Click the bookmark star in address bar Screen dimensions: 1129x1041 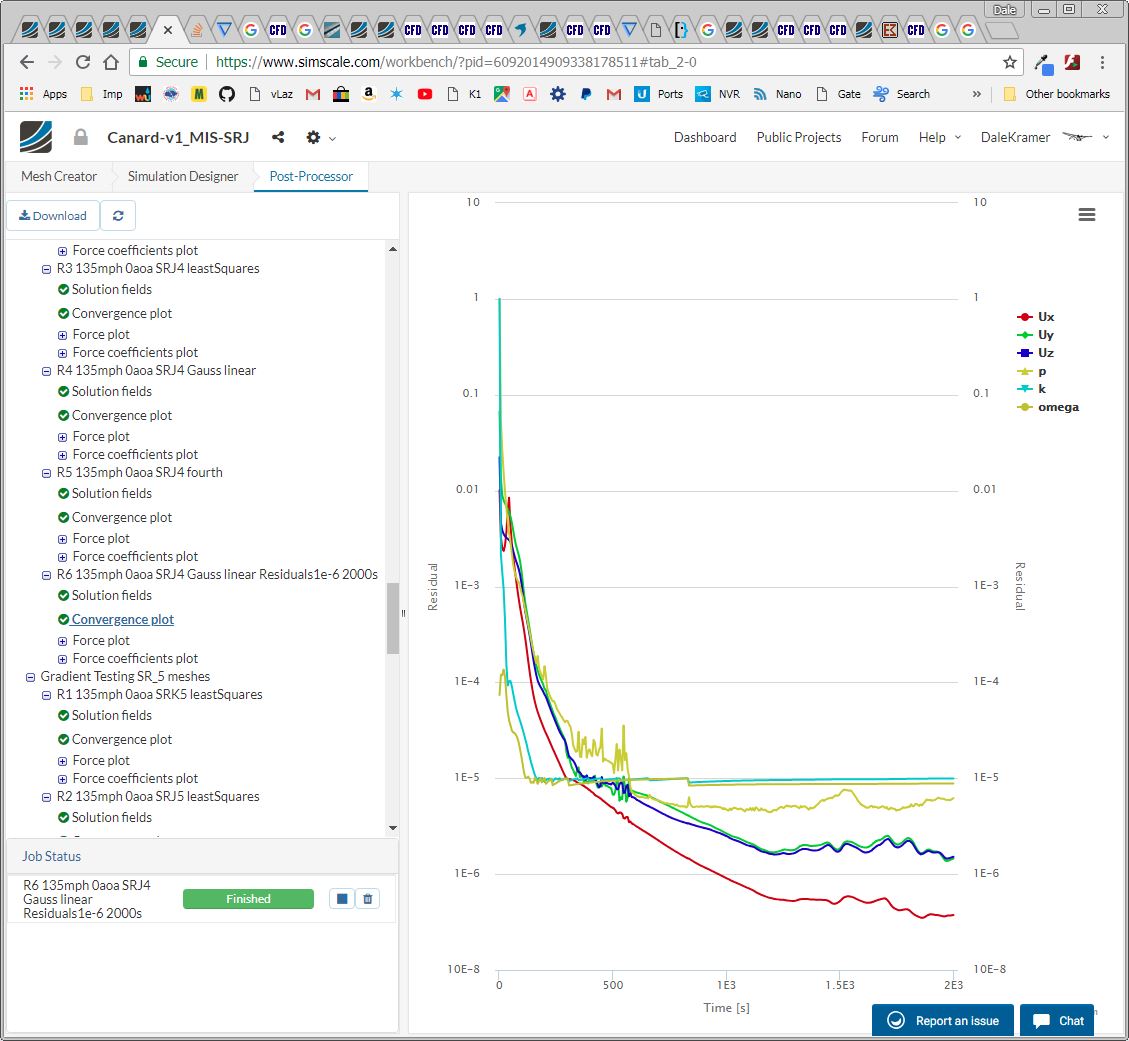click(1010, 62)
